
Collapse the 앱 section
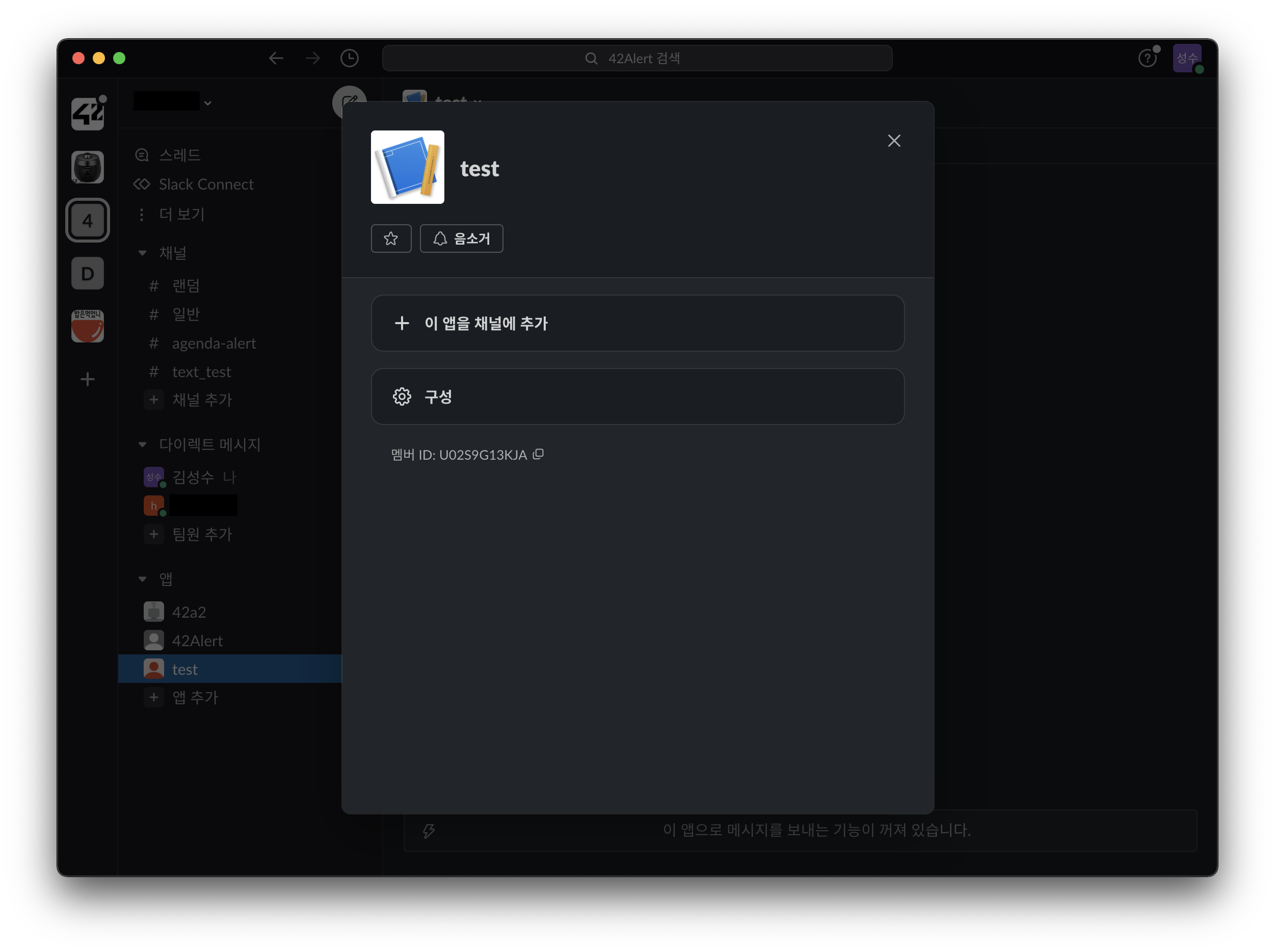pos(142,579)
